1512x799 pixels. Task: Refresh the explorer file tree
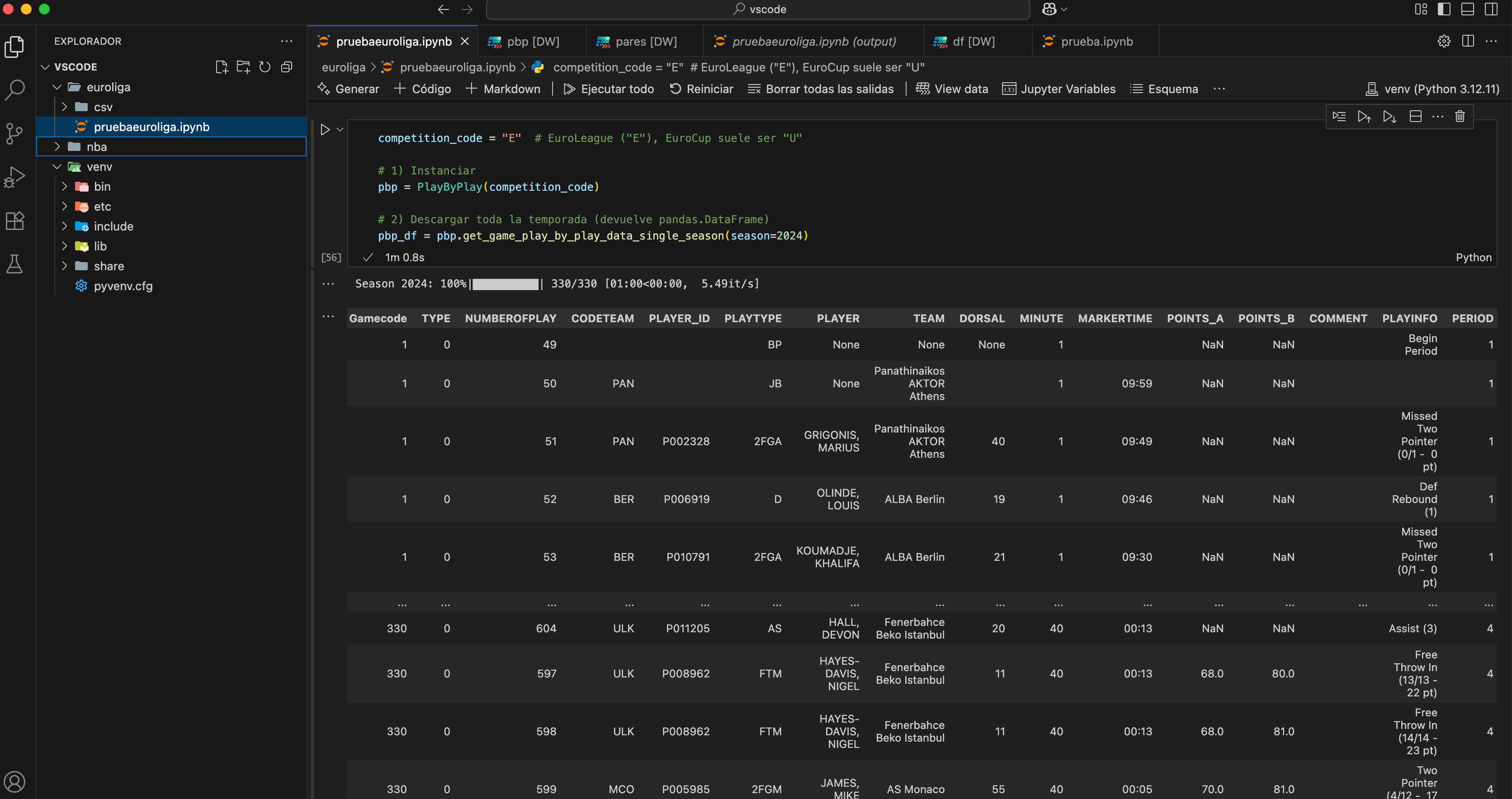coord(265,67)
